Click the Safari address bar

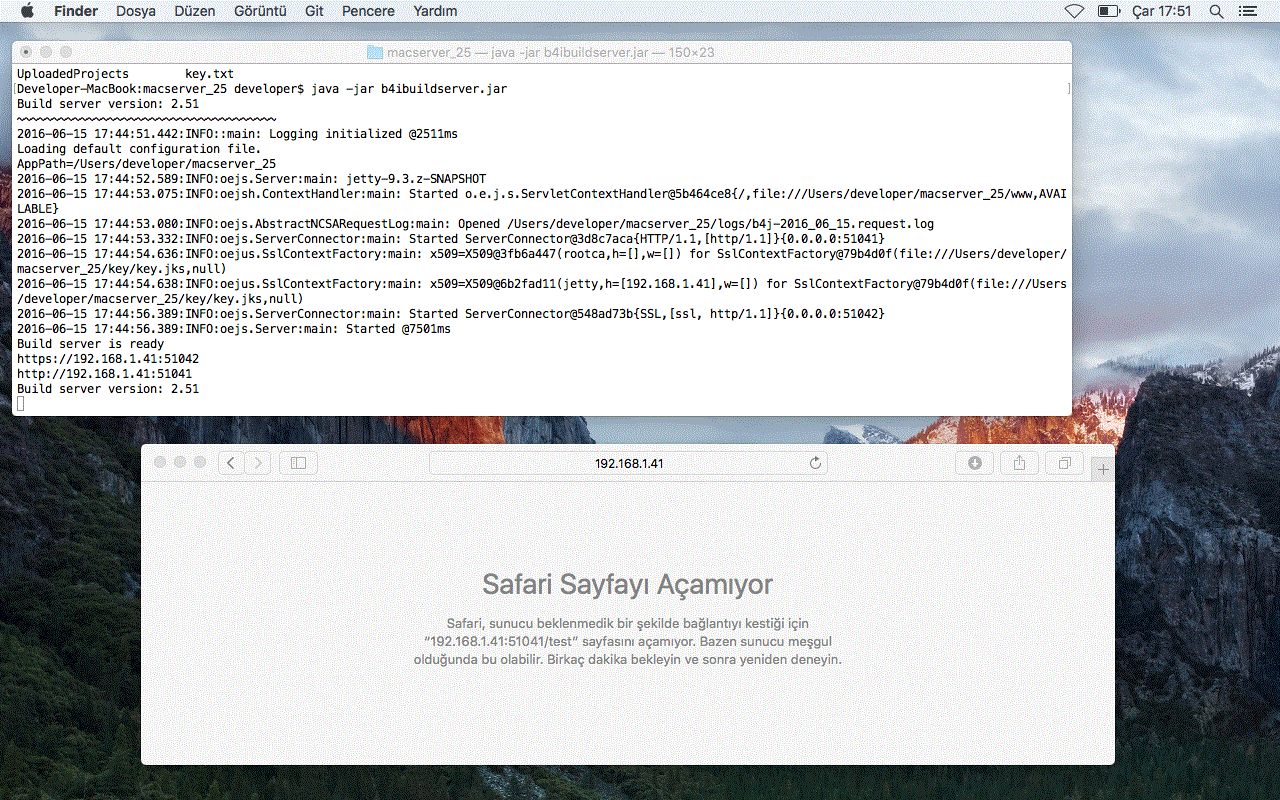(629, 463)
